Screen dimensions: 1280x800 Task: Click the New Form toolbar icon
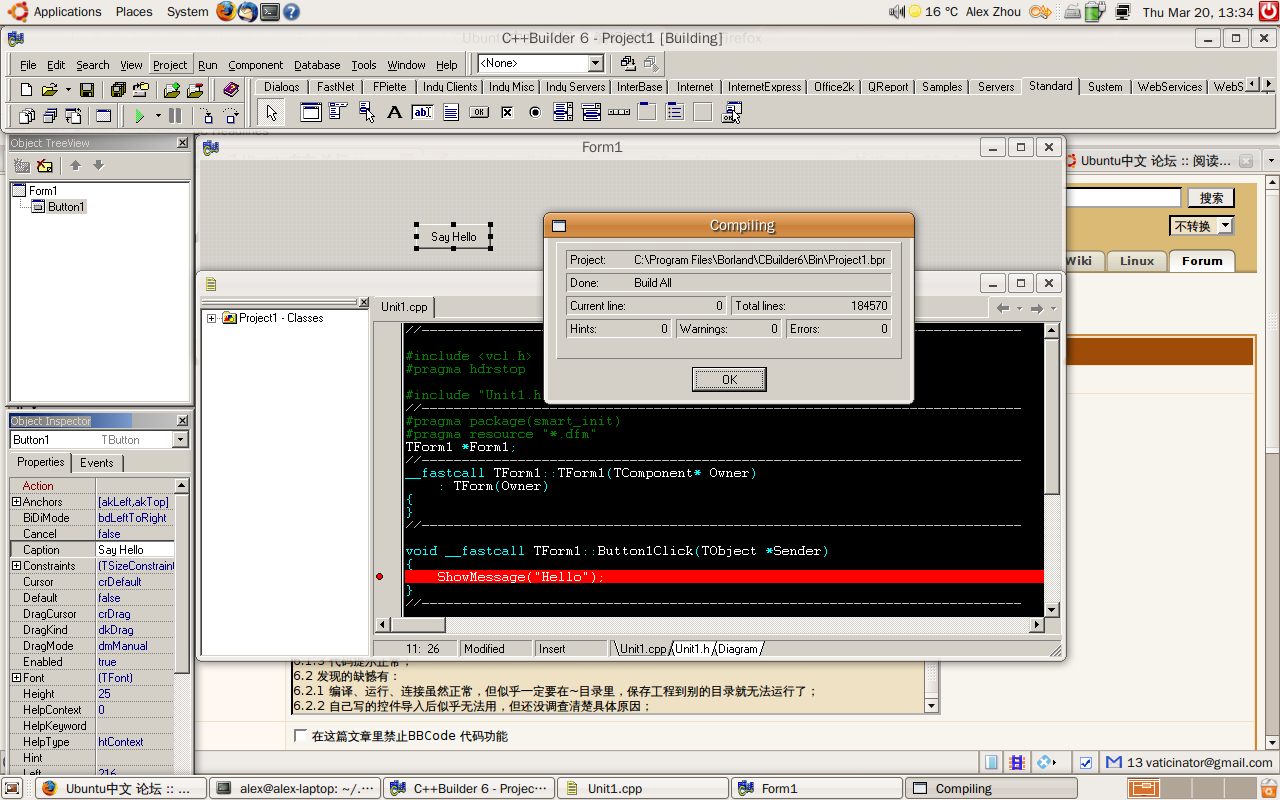pos(104,116)
